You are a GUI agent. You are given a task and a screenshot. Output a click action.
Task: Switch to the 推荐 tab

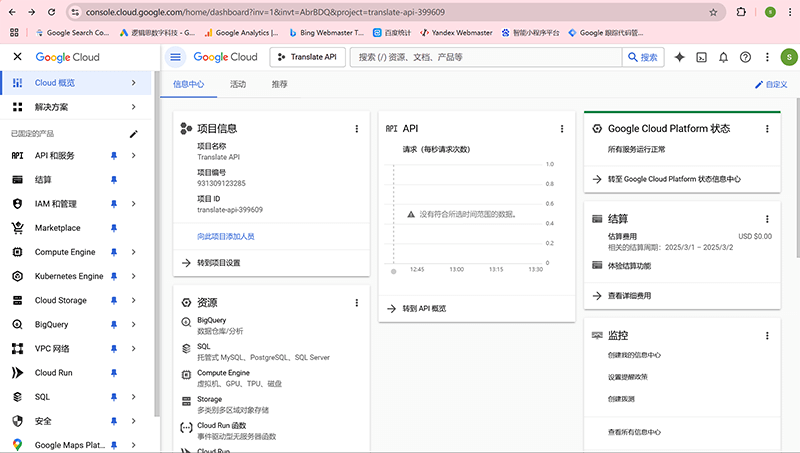[279, 84]
